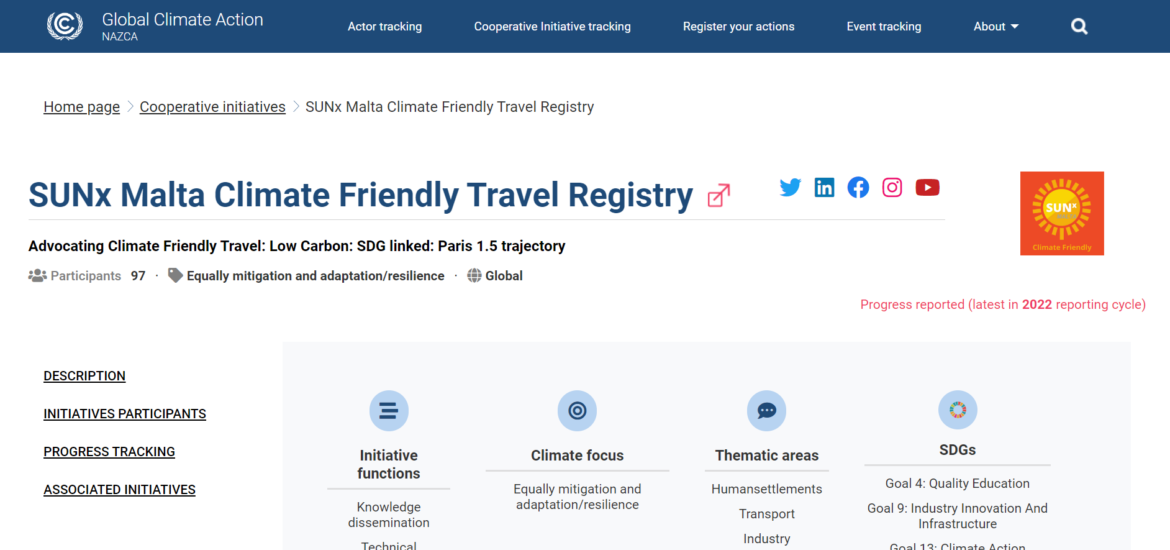Expand the About dropdown menu
The image size is (1170, 550).
coord(996,27)
